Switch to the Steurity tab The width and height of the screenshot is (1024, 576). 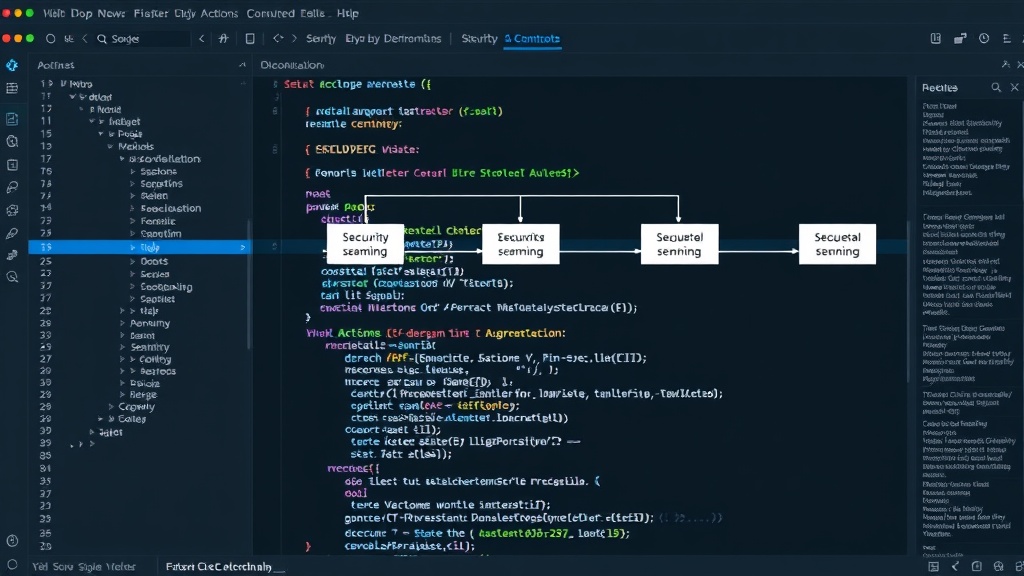coord(479,39)
